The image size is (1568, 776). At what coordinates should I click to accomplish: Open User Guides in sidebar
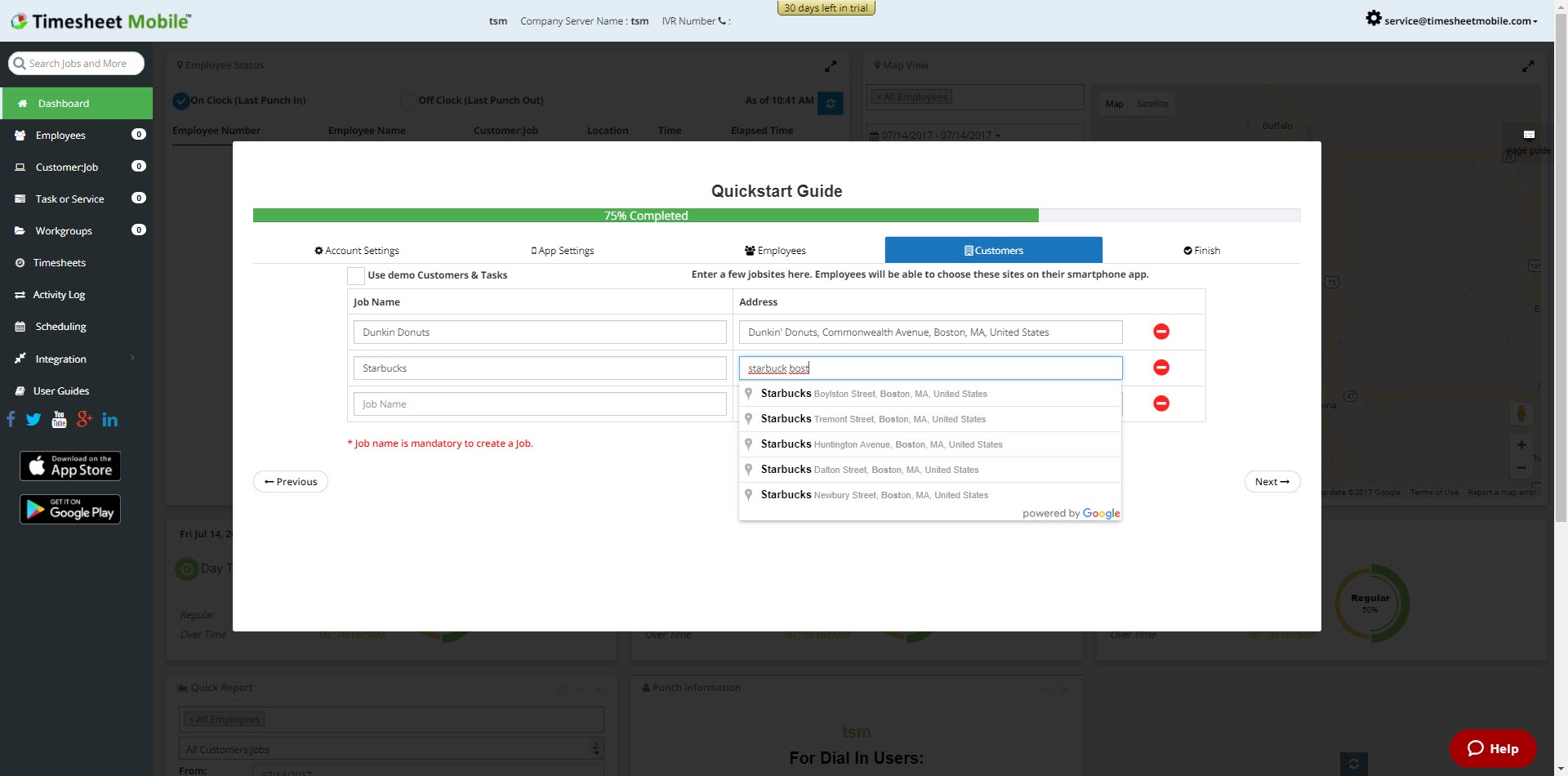(x=76, y=391)
